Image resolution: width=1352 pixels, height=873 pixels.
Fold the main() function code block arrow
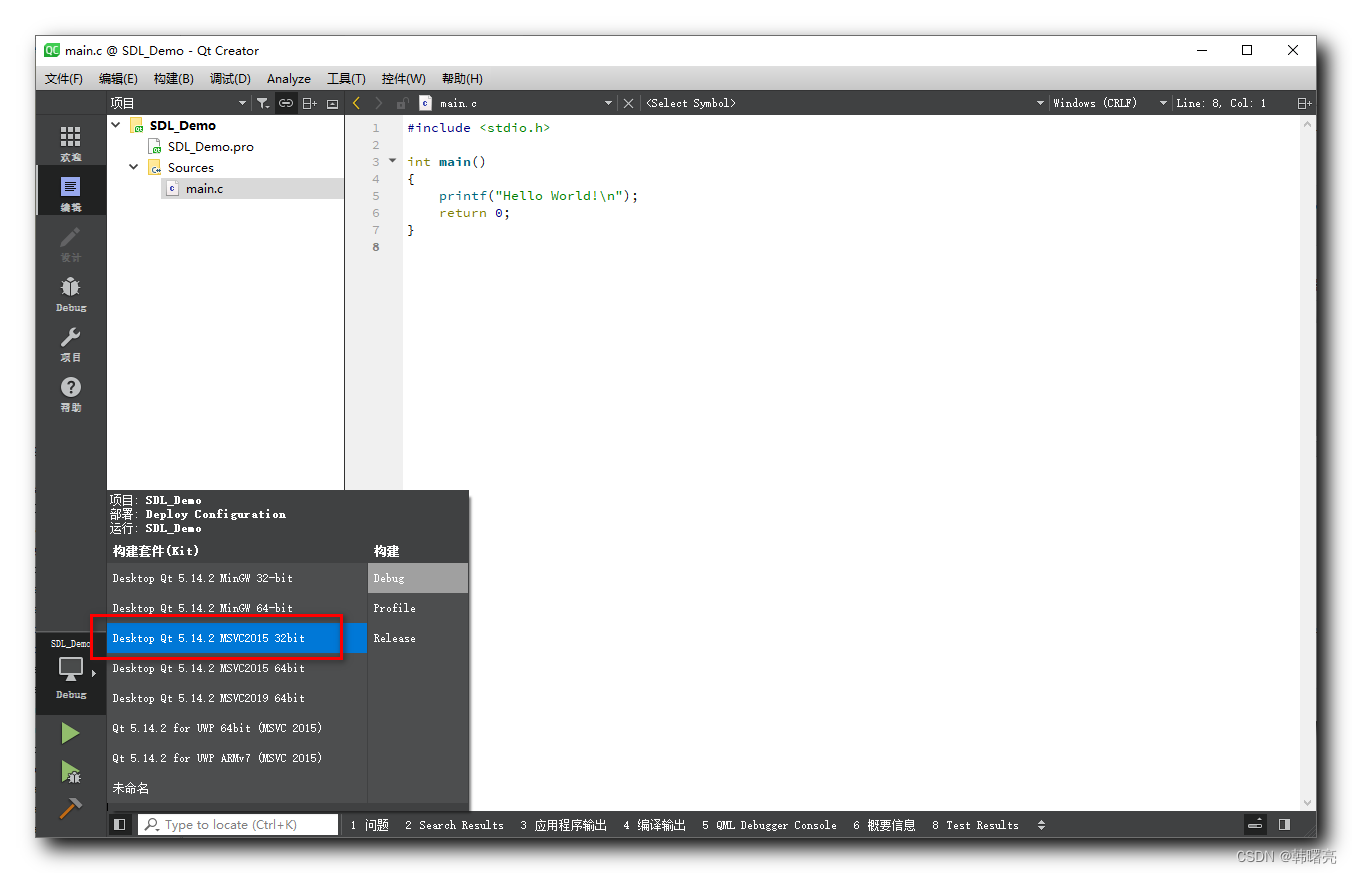point(392,161)
